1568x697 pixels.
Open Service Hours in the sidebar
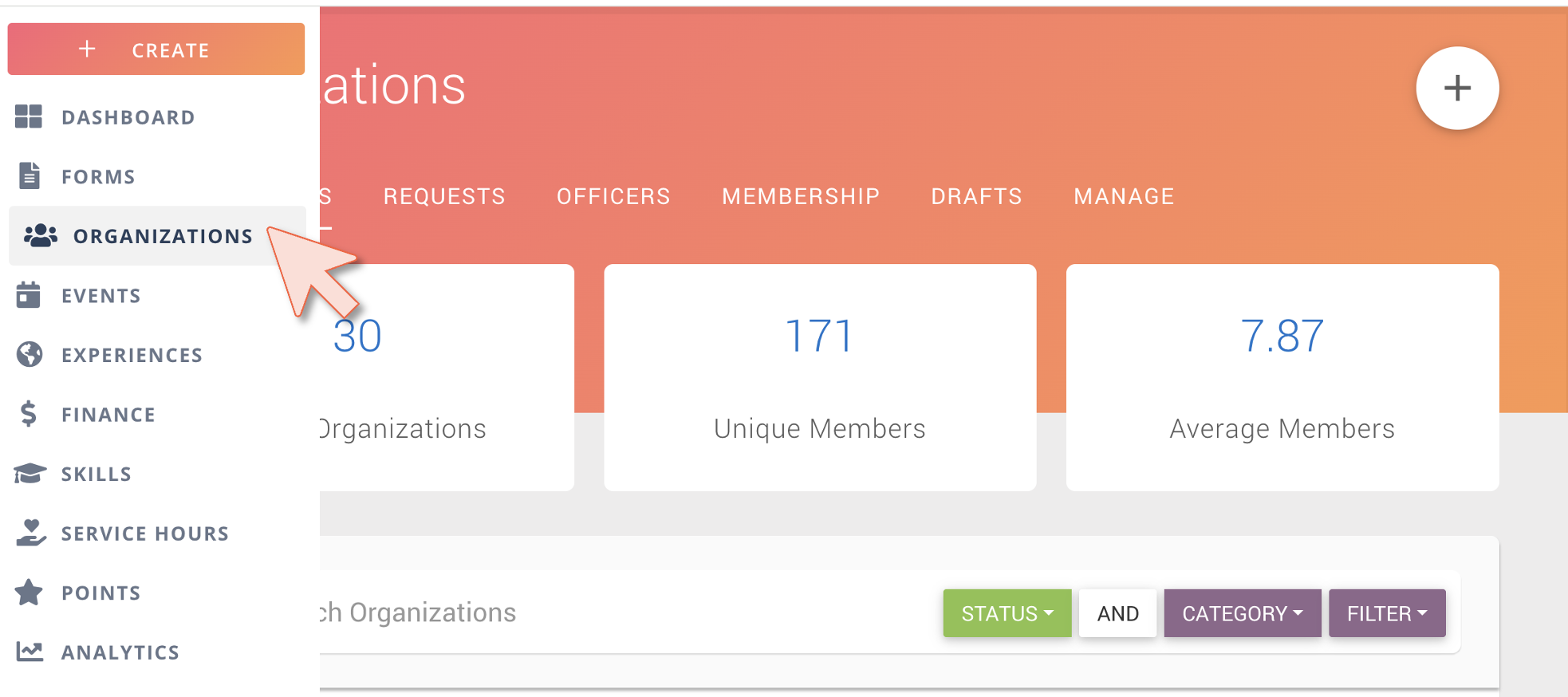click(x=157, y=533)
